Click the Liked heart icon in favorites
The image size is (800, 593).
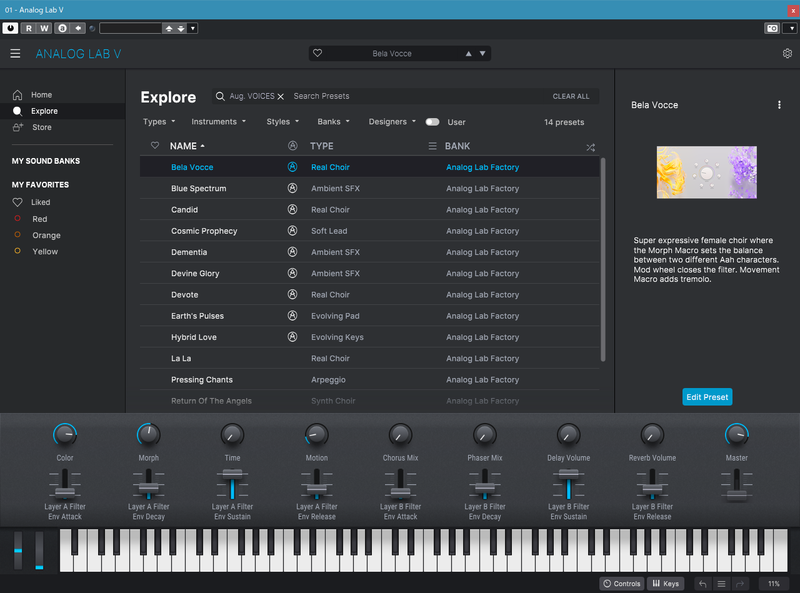point(17,202)
